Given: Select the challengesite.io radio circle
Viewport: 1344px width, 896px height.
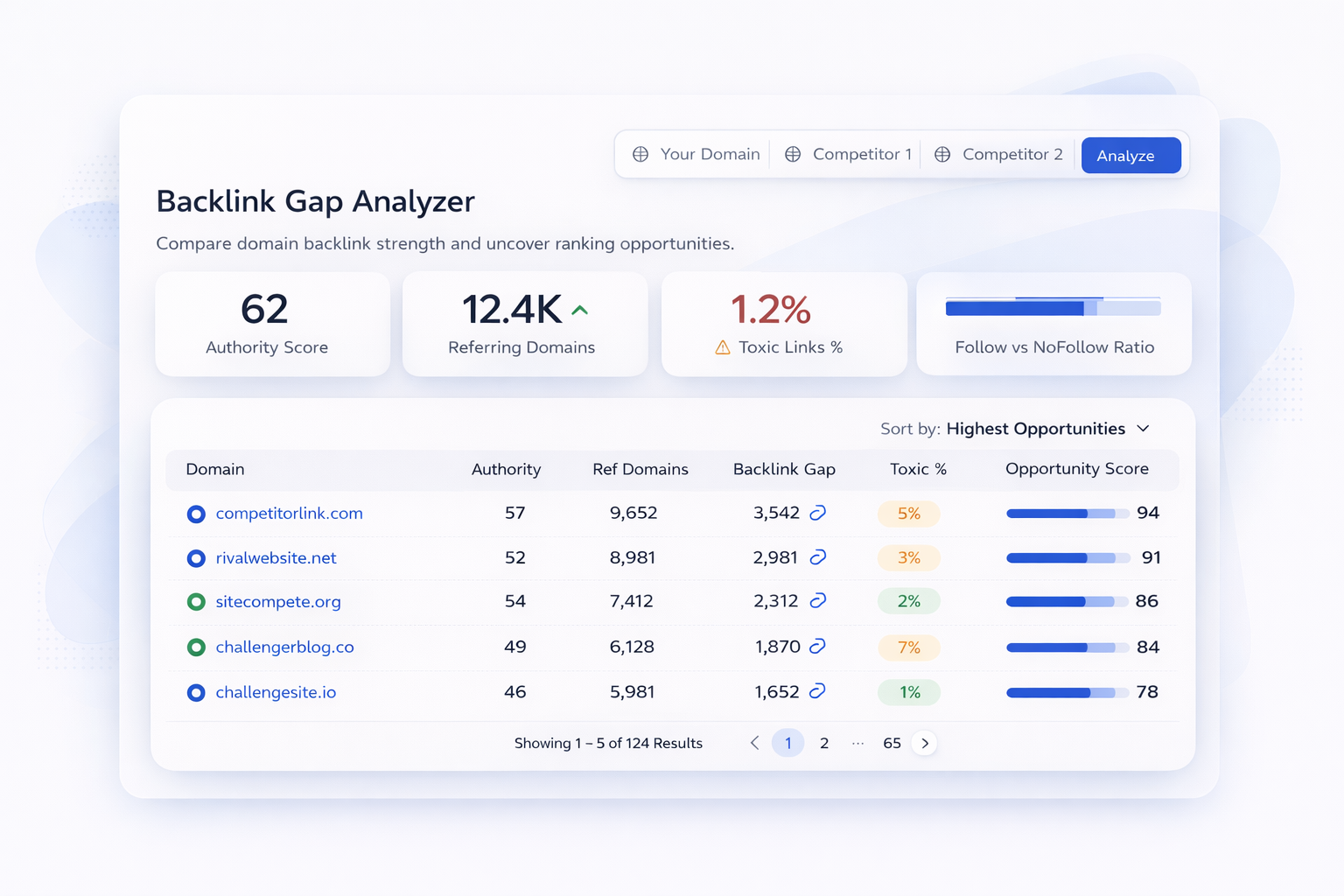Looking at the screenshot, I should (x=196, y=693).
